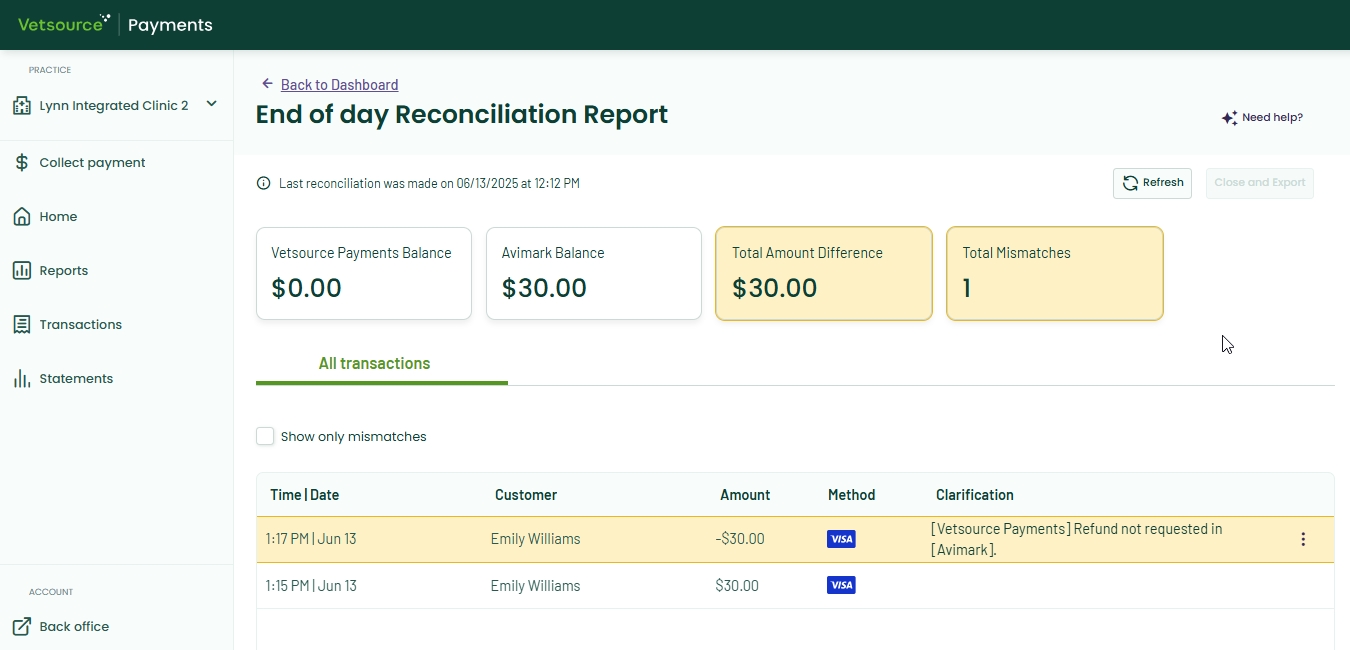
Task: Click the back arrow icon beside Back to Dashboard
Action: (267, 84)
